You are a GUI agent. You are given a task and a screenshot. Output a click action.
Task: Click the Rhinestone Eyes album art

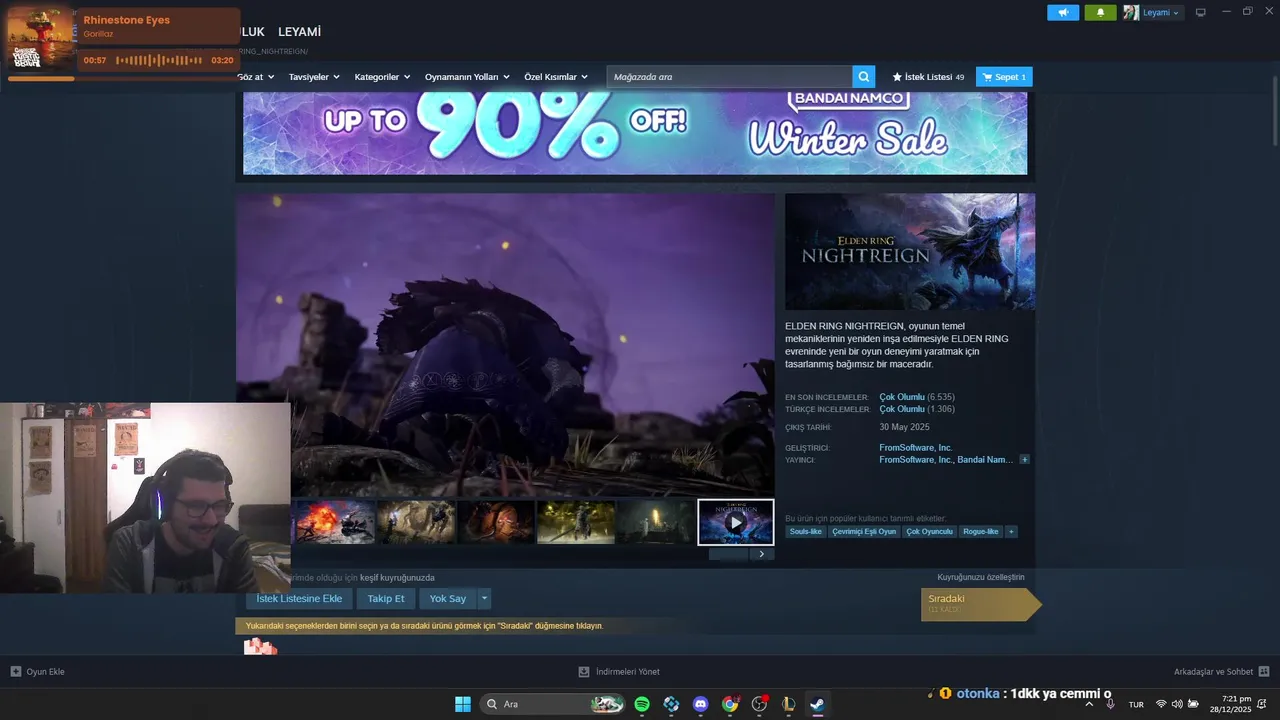coord(40,40)
